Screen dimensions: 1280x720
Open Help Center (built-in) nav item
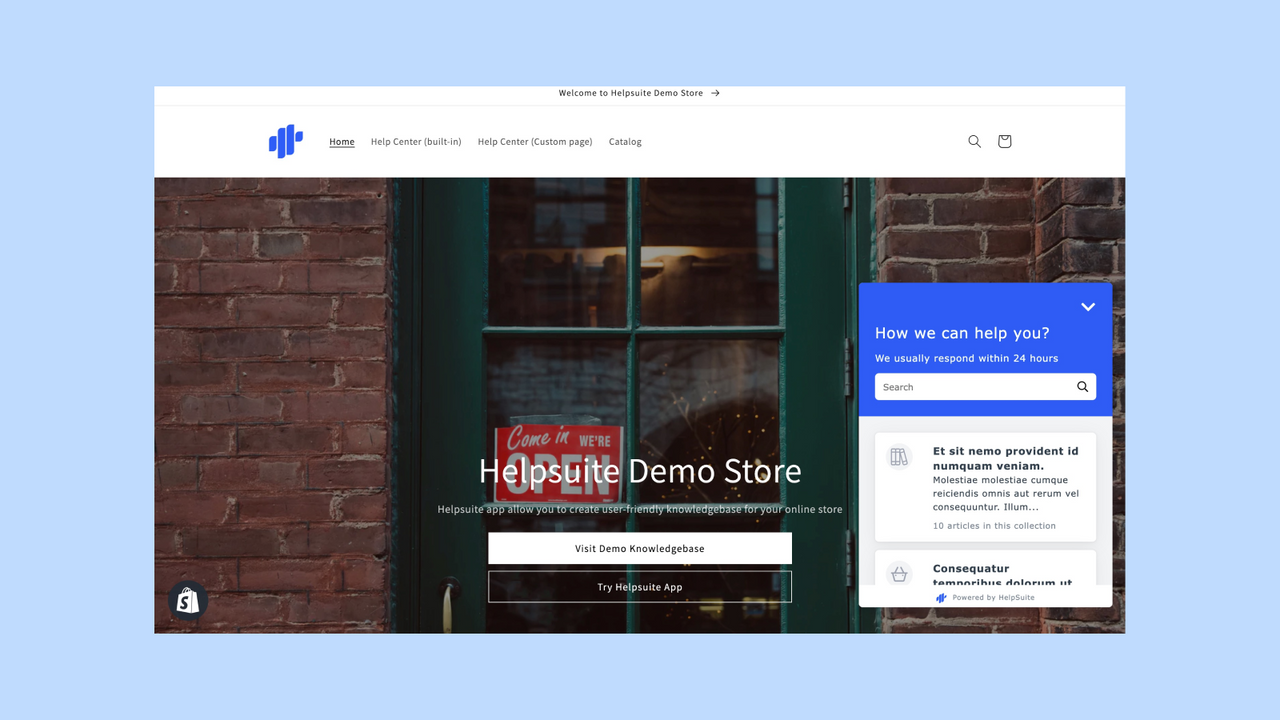click(415, 141)
